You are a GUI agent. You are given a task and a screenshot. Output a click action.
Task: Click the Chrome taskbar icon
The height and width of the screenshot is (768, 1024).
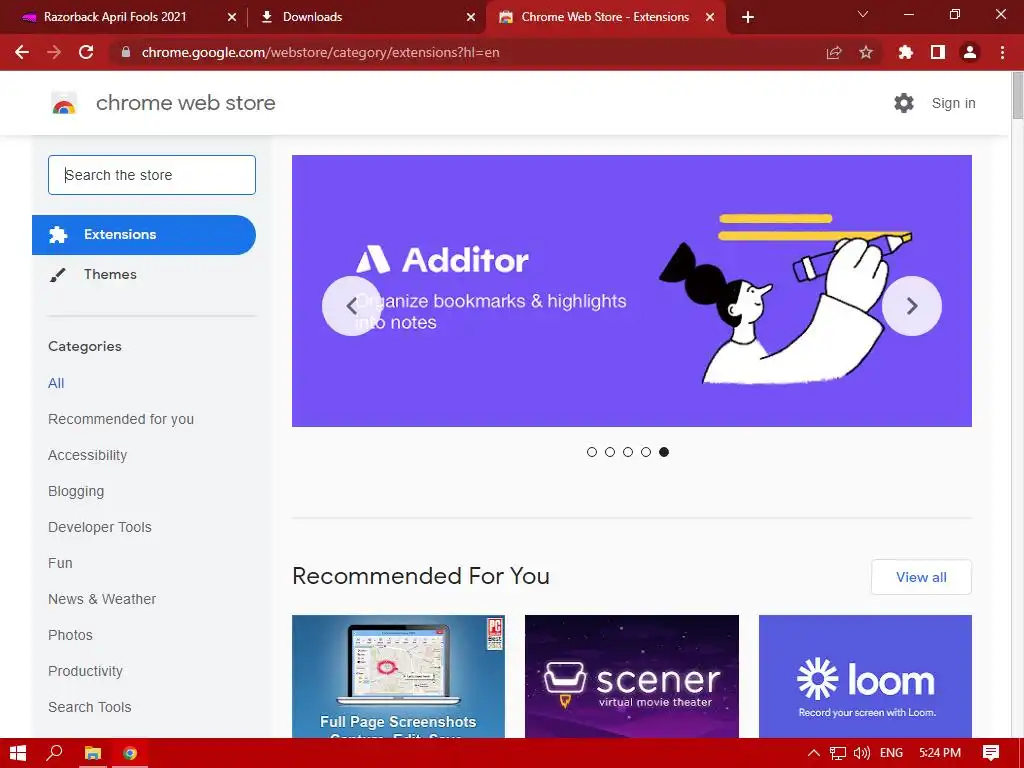click(130, 753)
